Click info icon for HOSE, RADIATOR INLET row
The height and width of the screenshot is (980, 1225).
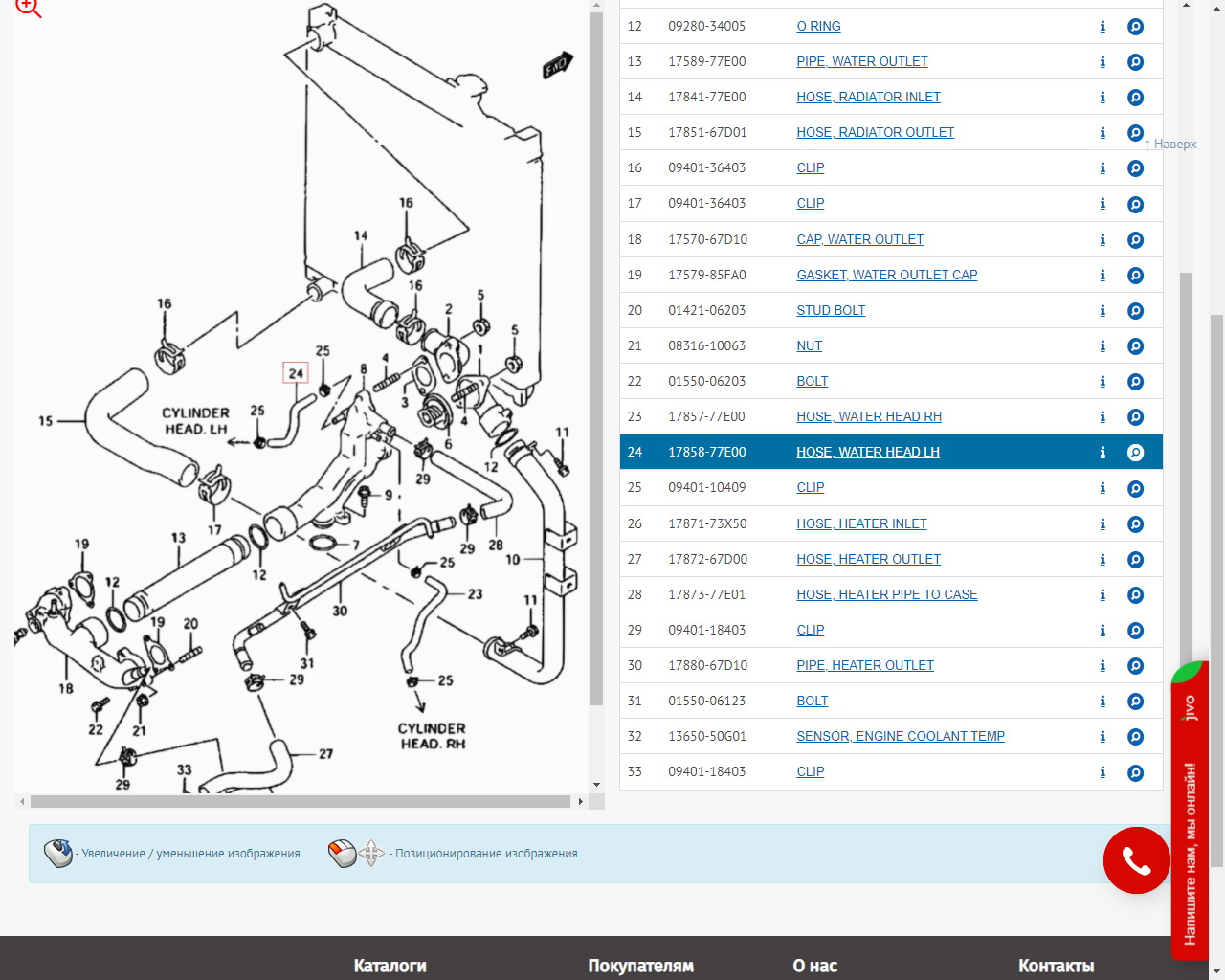click(x=1102, y=98)
